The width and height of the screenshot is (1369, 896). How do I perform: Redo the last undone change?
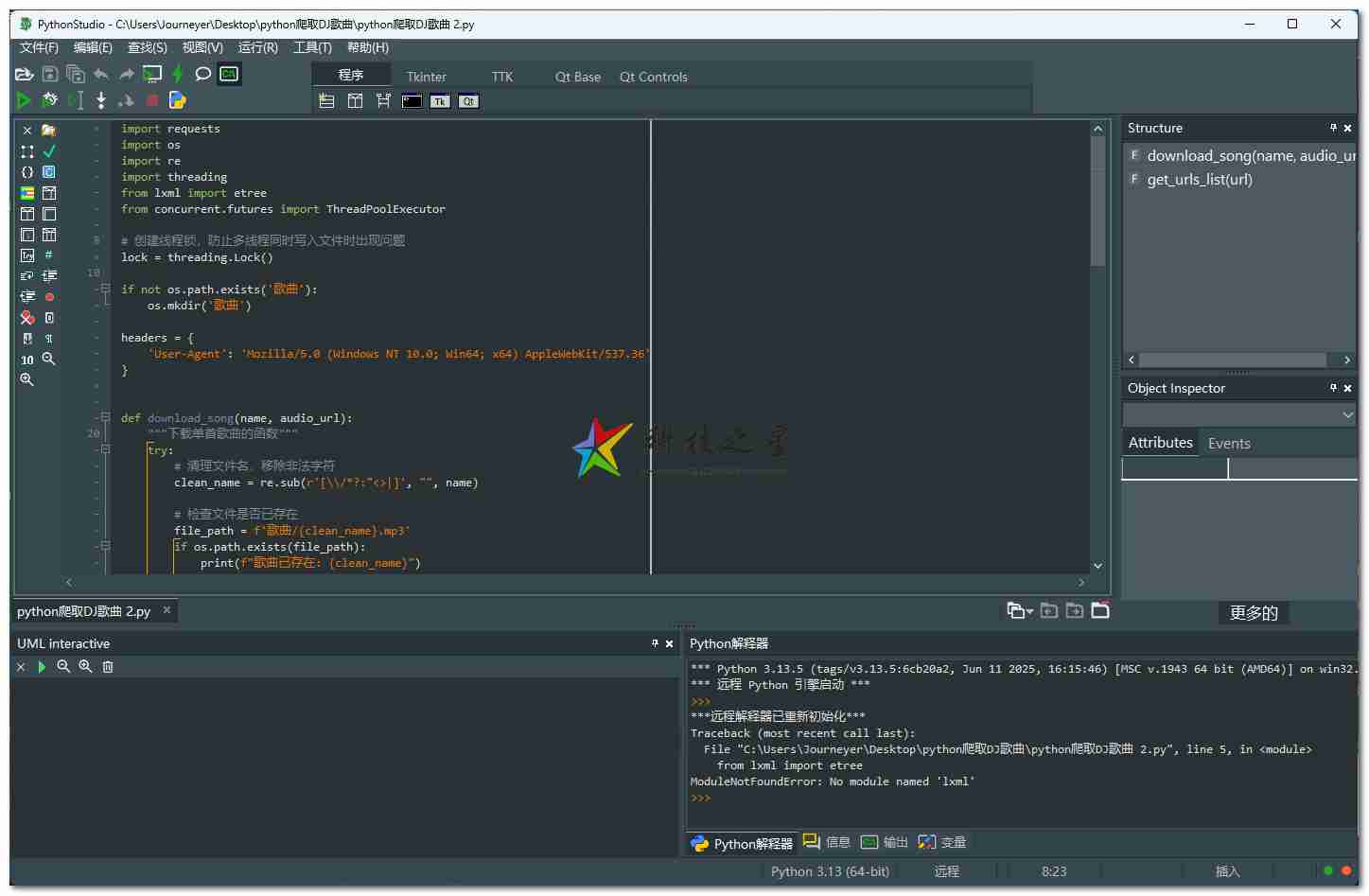126,74
